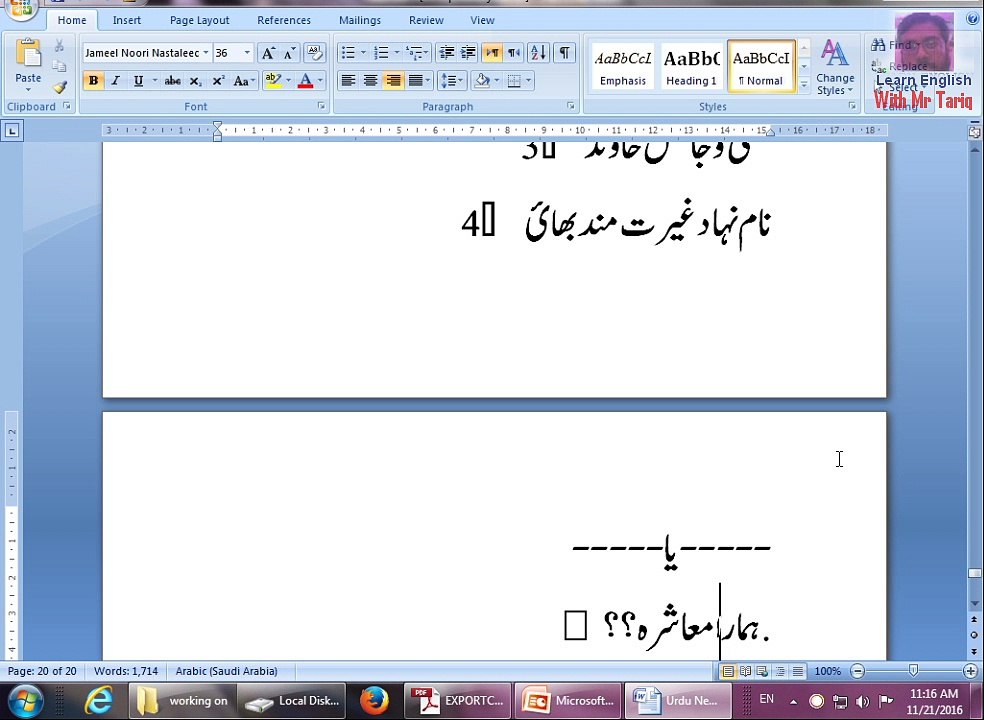Switch to the Page Layout tab
Screen dimensions: 984x720
[200, 20]
